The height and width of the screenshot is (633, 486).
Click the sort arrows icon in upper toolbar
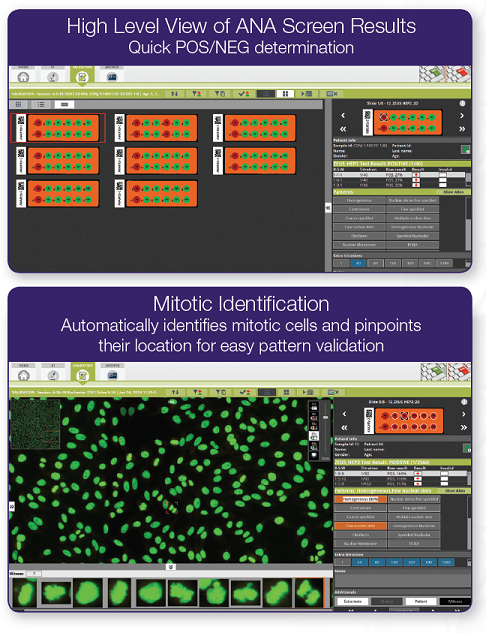point(174,94)
